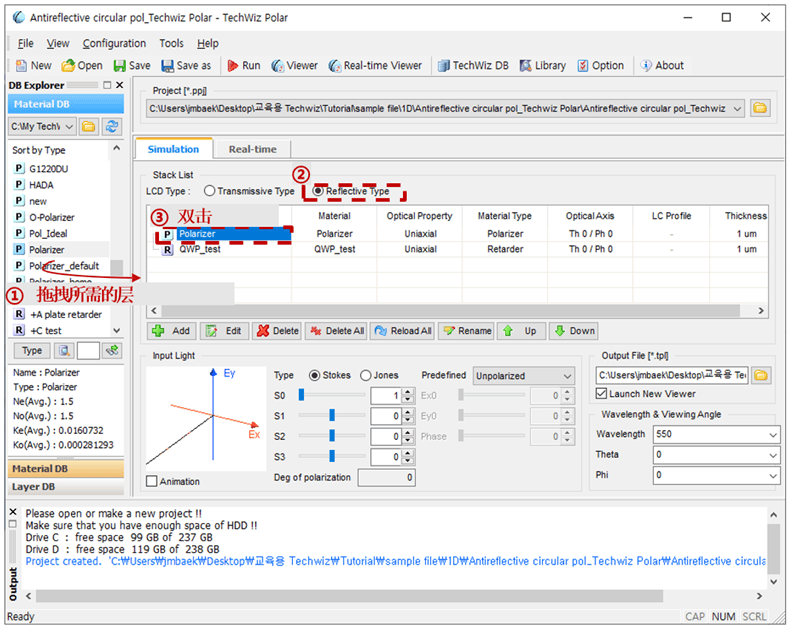Select Transmissive Type radio button

(209, 191)
